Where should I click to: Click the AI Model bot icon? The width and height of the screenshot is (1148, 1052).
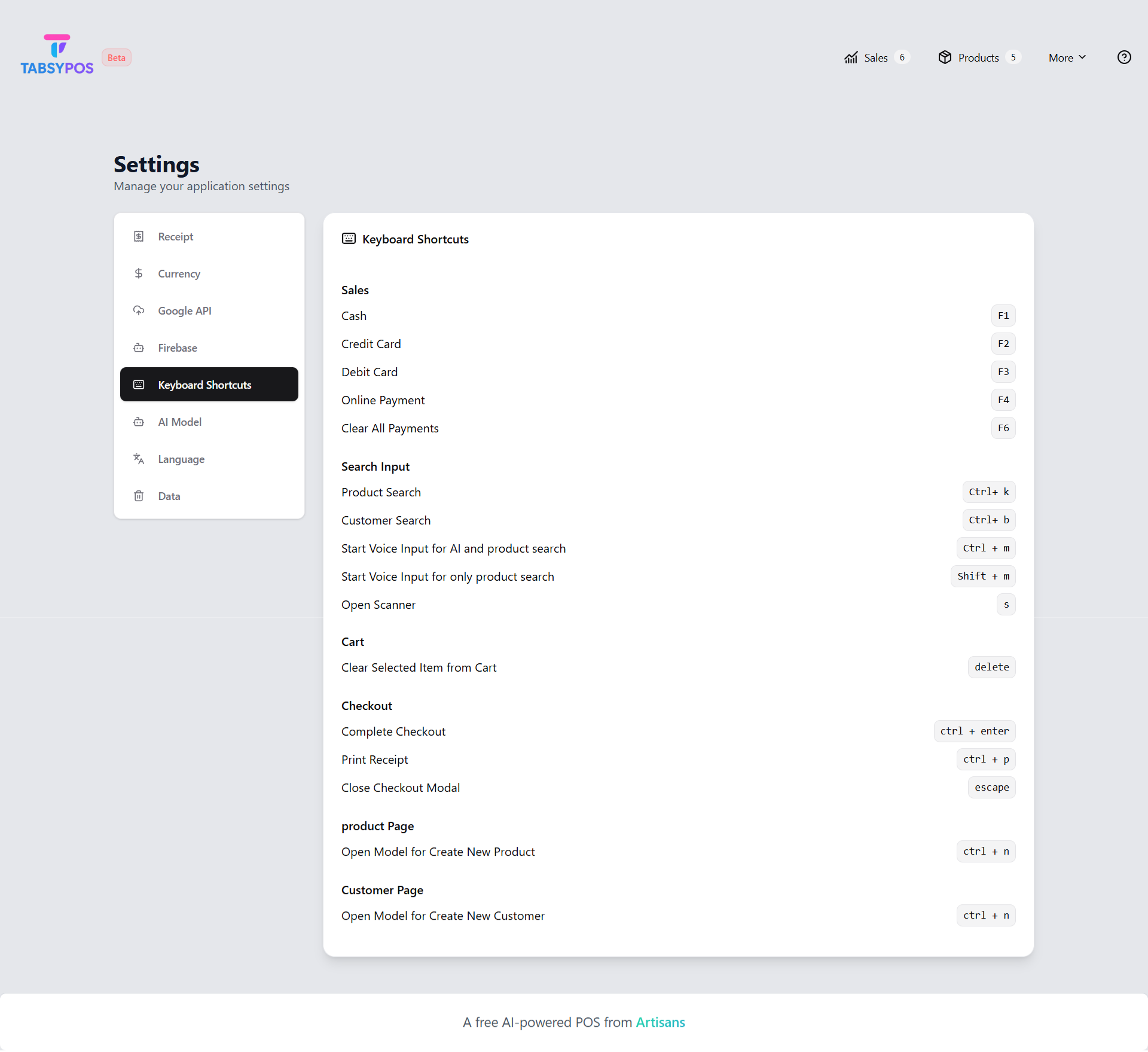coord(139,422)
